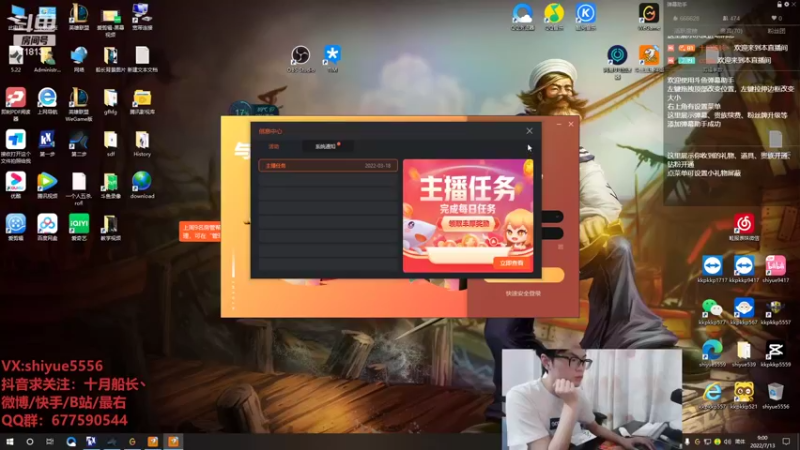Open the download globe shortcut

click(142, 184)
